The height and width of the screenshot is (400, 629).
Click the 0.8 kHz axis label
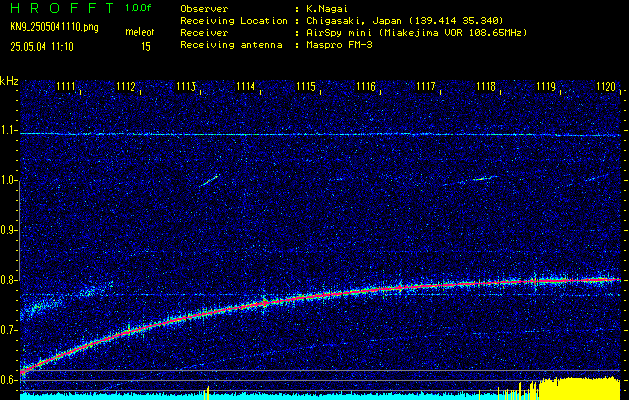[x=9, y=280]
